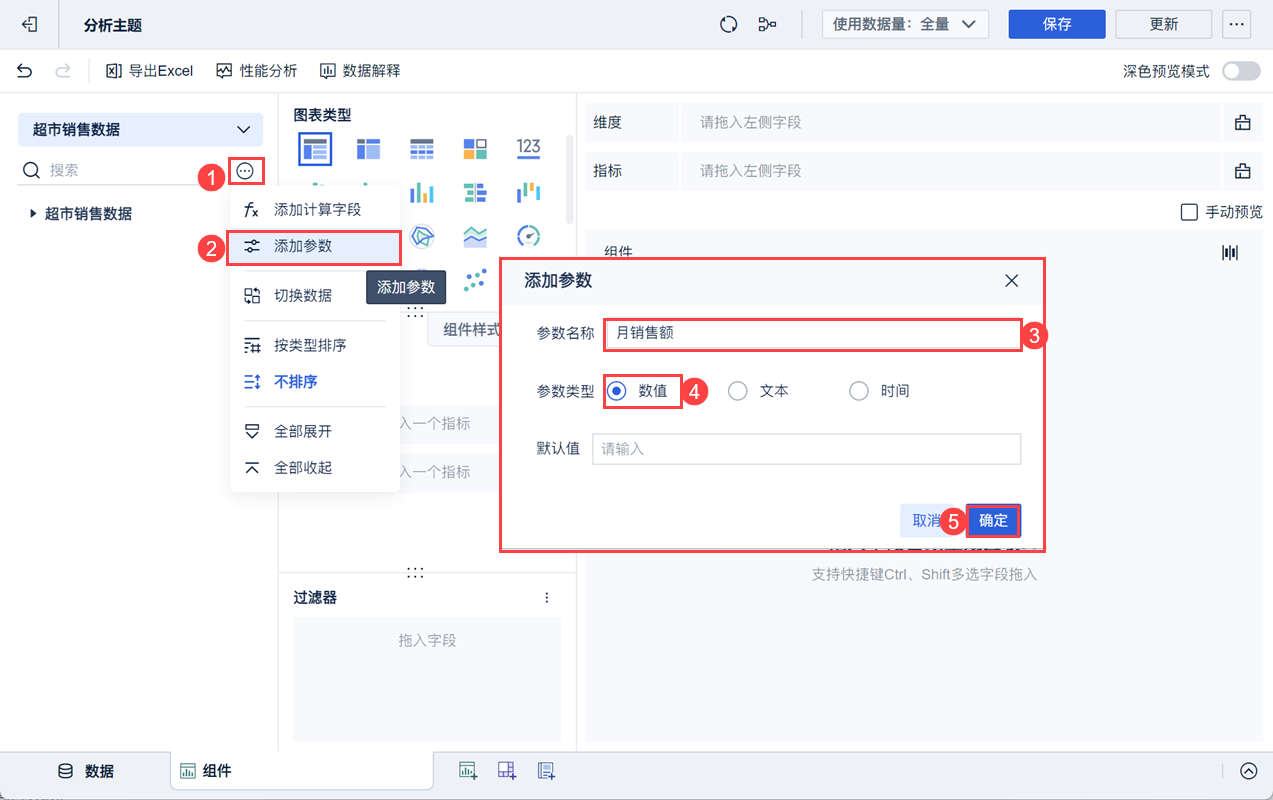Click the add dashboard icon in bottom bar
1273x800 pixels.
(x=507, y=770)
